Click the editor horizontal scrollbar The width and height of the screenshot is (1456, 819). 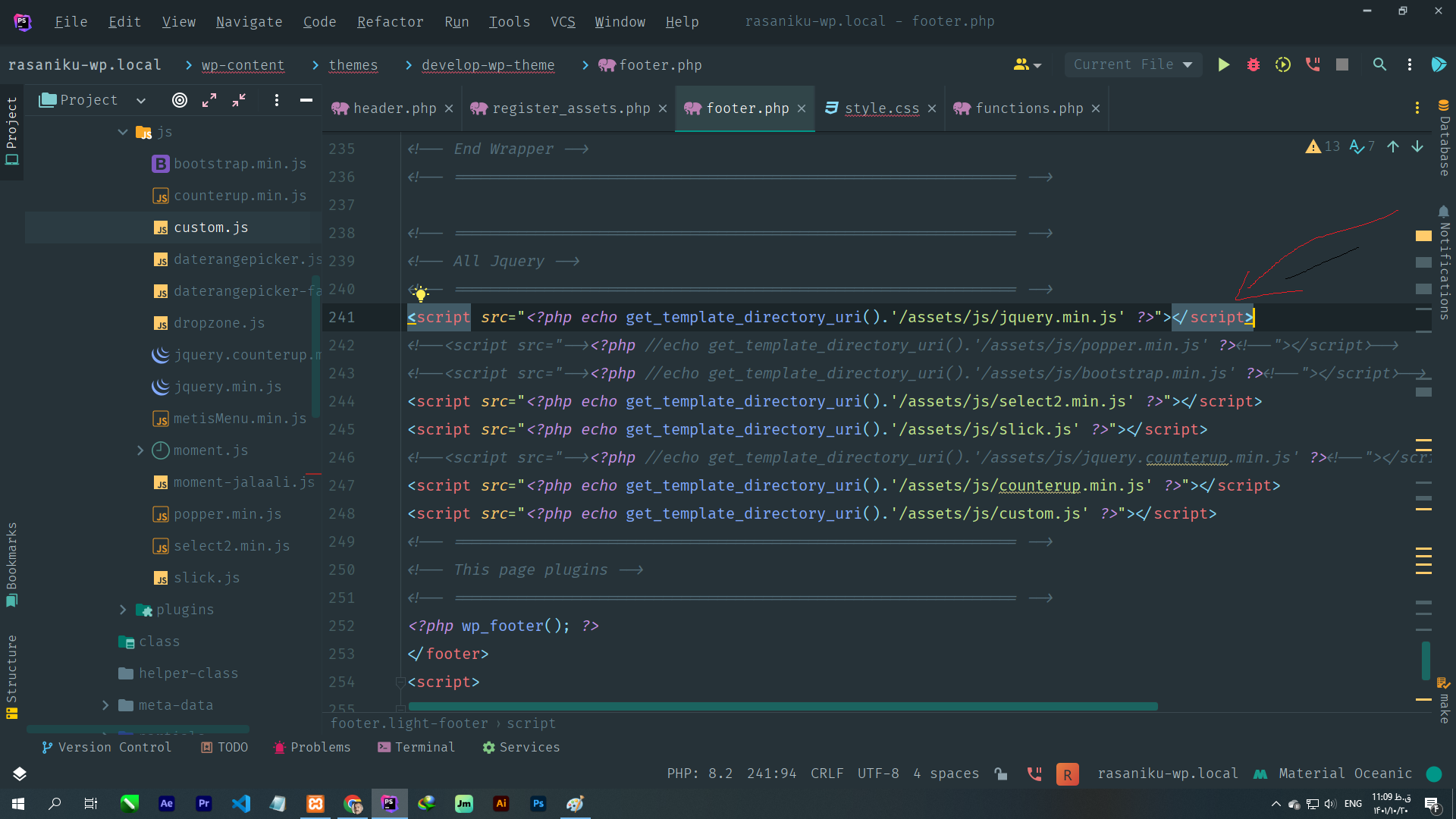[x=783, y=706]
